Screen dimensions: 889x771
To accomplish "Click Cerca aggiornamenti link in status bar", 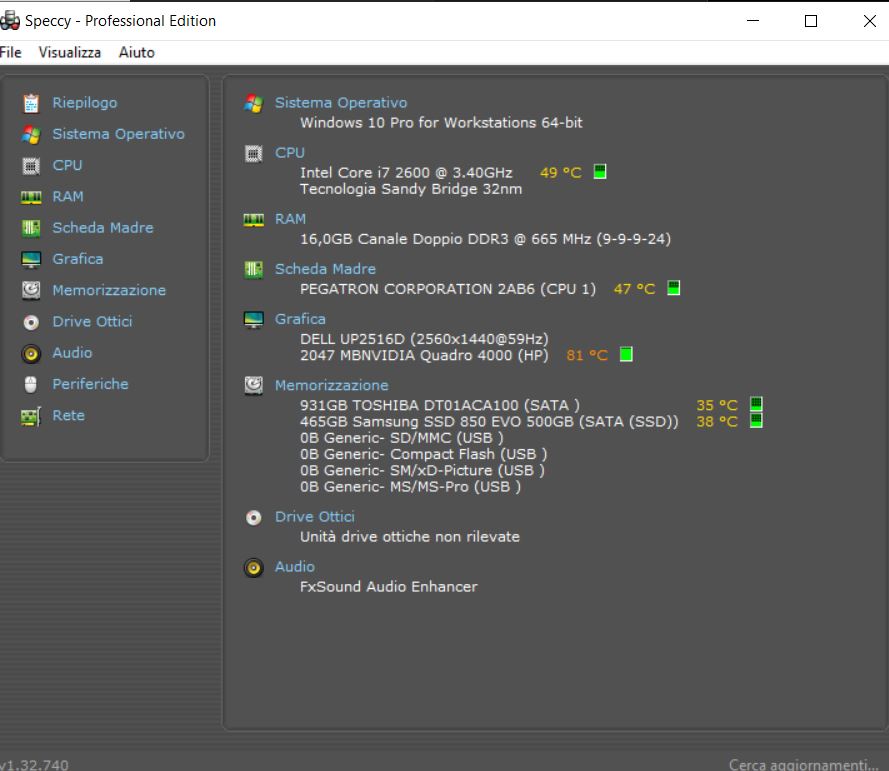I will [x=803, y=764].
